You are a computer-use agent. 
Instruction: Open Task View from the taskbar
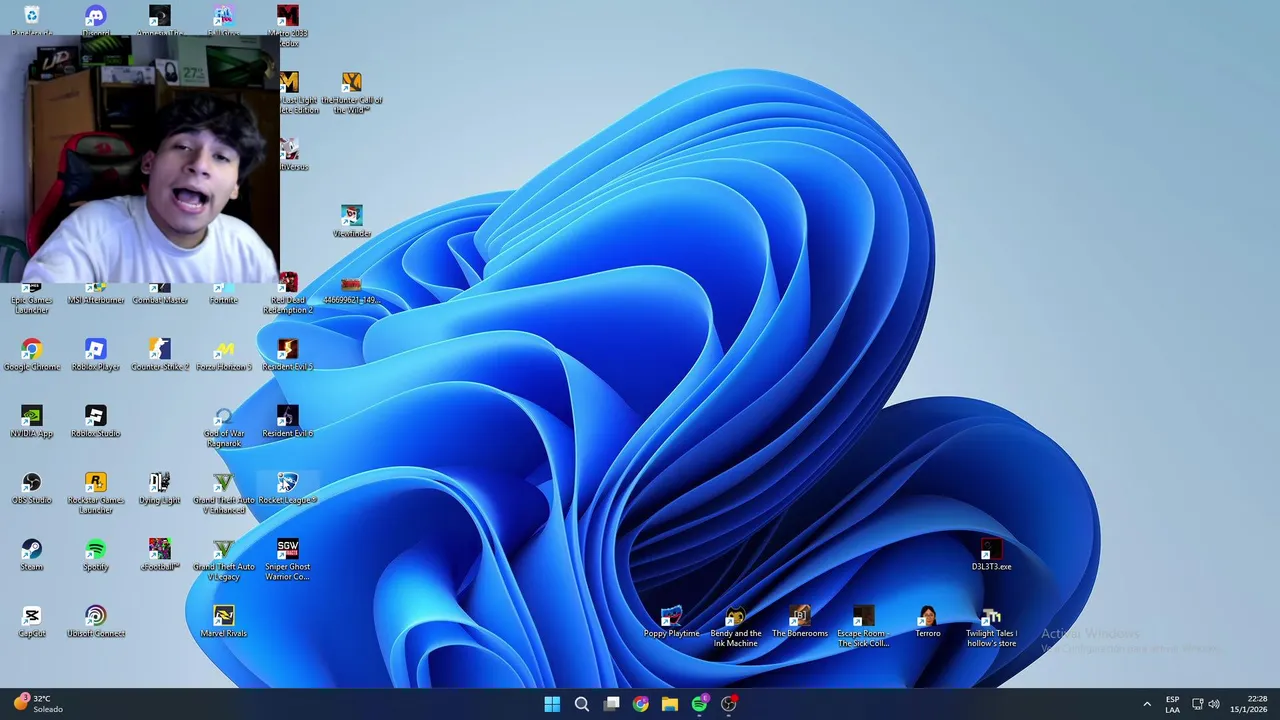(611, 704)
